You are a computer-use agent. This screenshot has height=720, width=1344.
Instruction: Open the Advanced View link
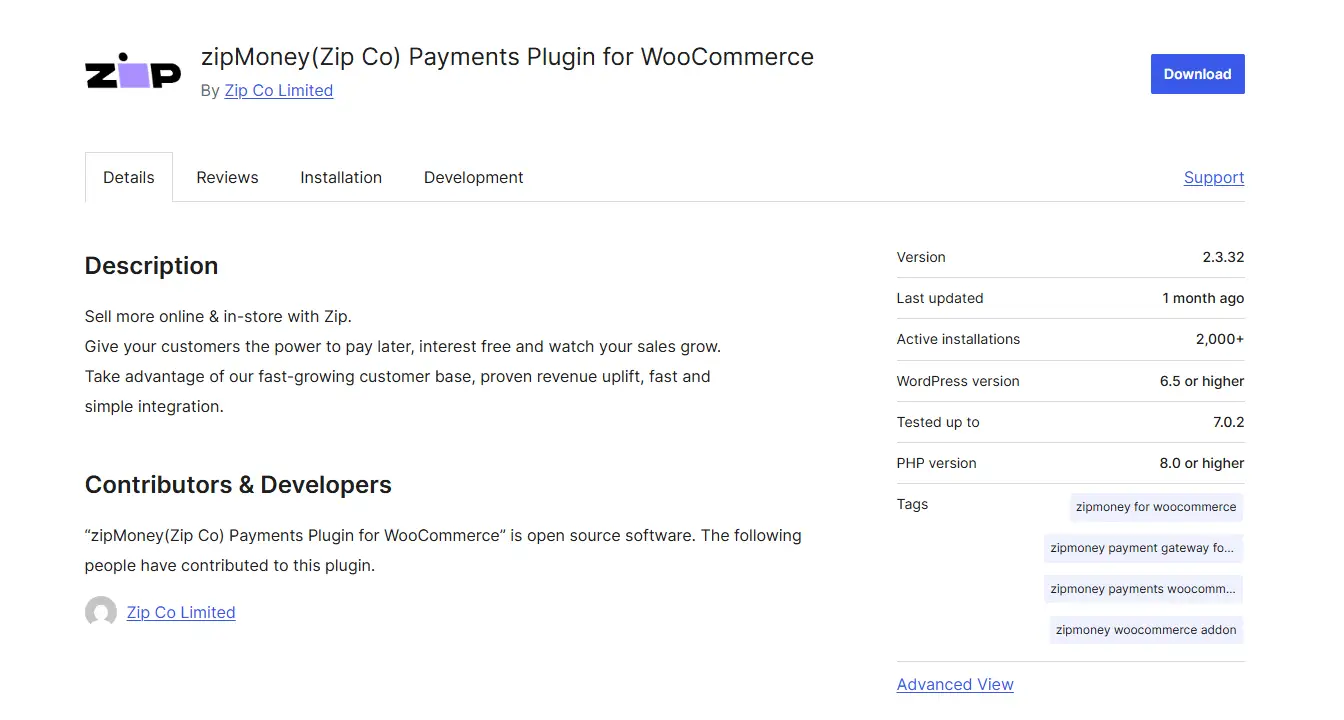(955, 684)
